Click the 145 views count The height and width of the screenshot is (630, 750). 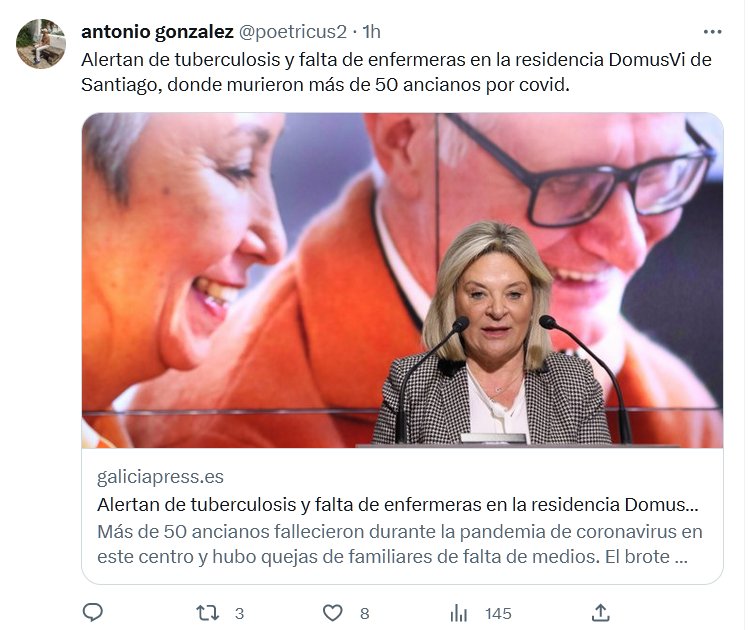click(x=498, y=614)
